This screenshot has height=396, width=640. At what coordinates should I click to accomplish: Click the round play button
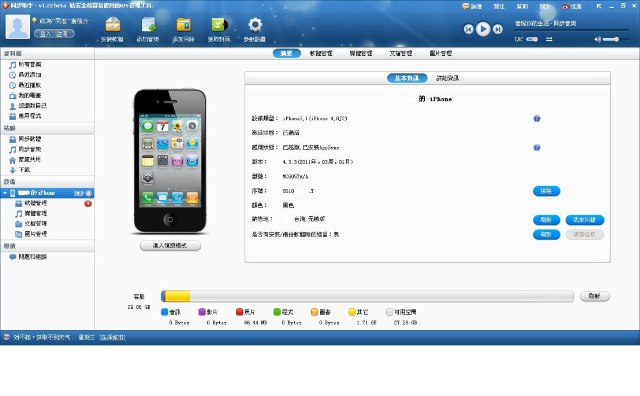pos(483,29)
